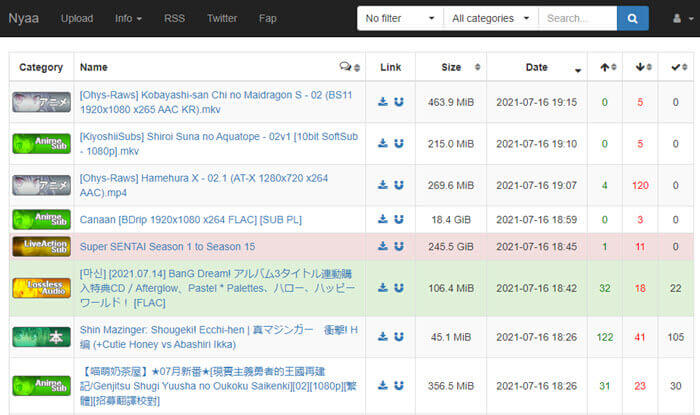Open Shin Mazinger Shougeki torrent page
This screenshot has width=700, height=415.
pos(219,337)
